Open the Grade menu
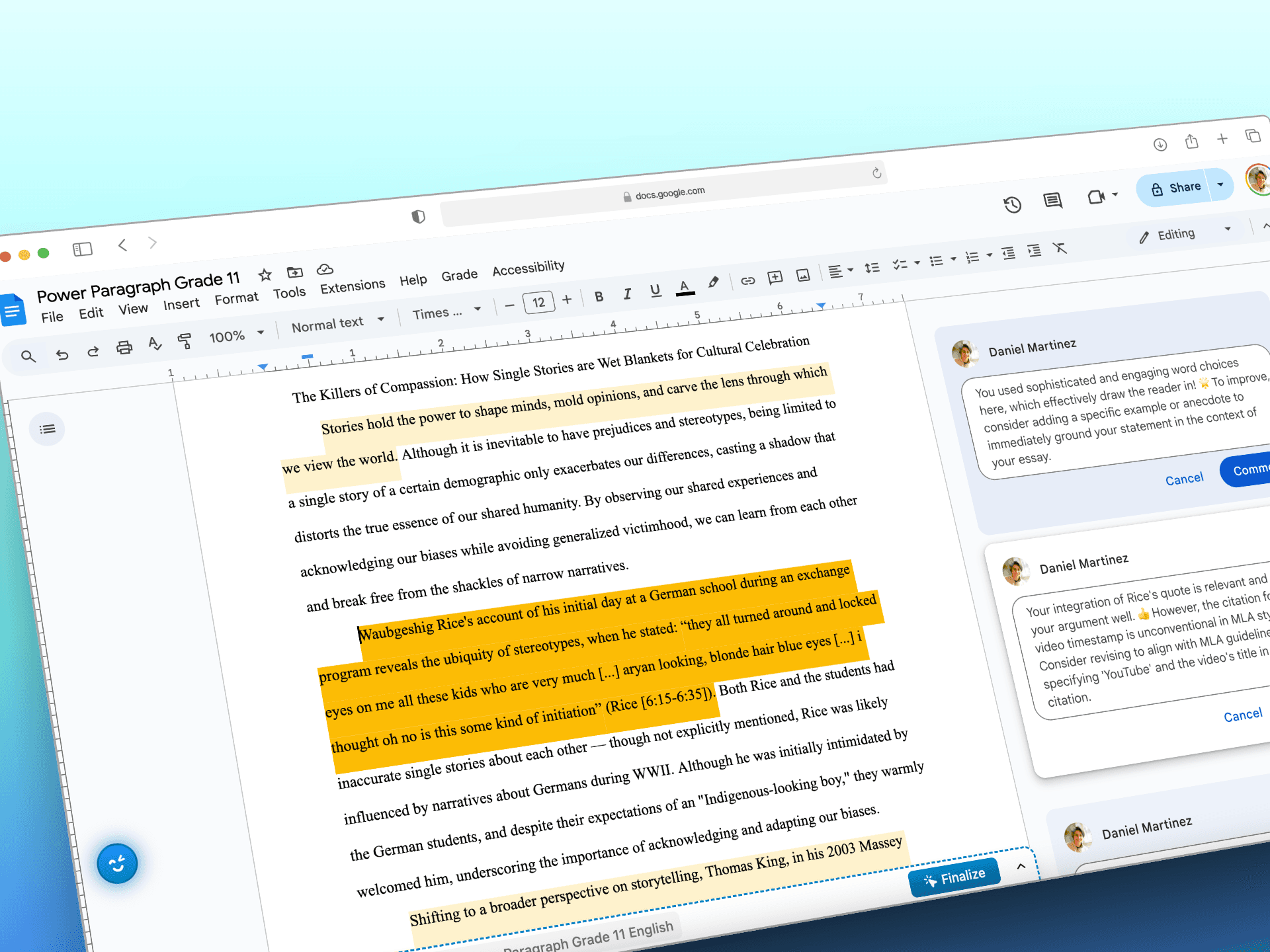Viewport: 1270px width, 952px height. coord(459,274)
